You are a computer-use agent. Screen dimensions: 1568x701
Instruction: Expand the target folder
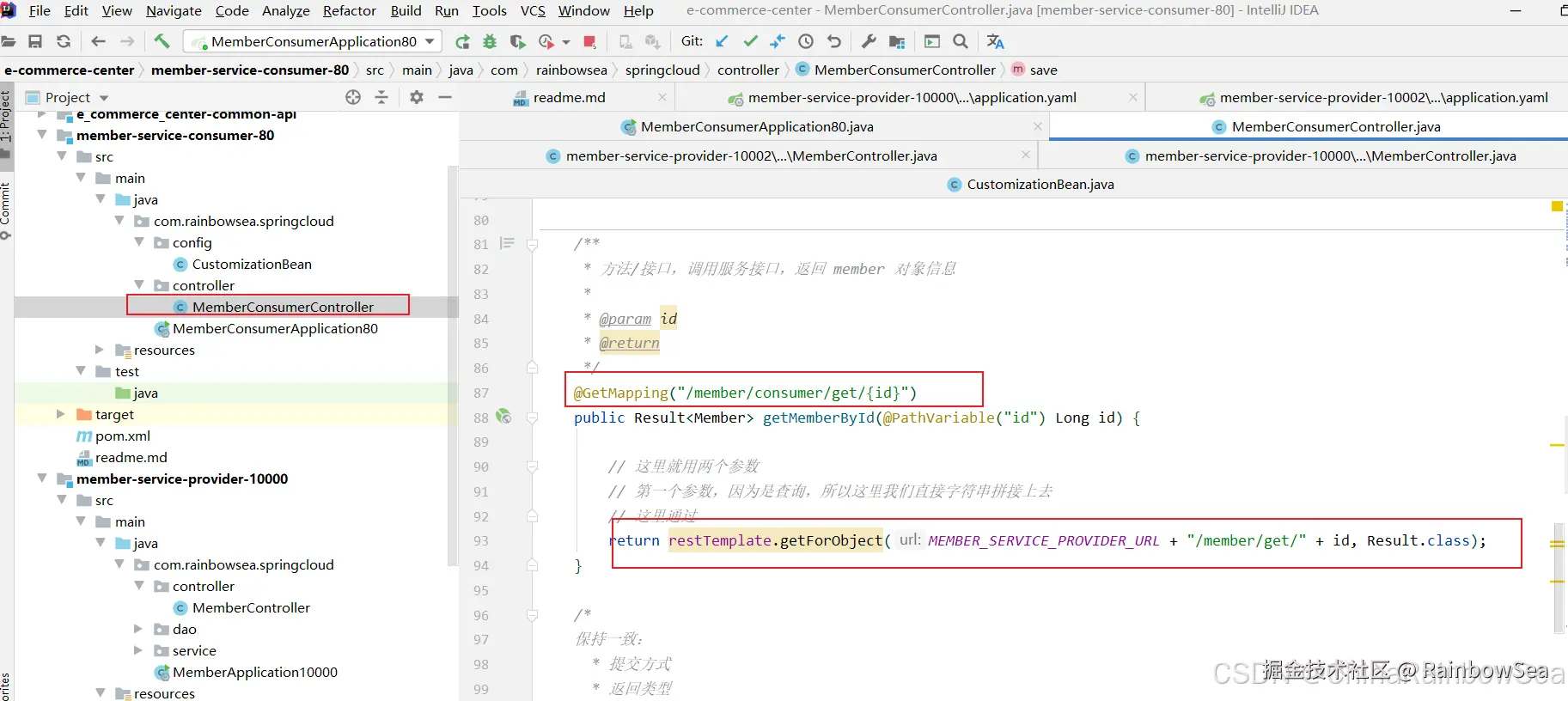click(61, 414)
